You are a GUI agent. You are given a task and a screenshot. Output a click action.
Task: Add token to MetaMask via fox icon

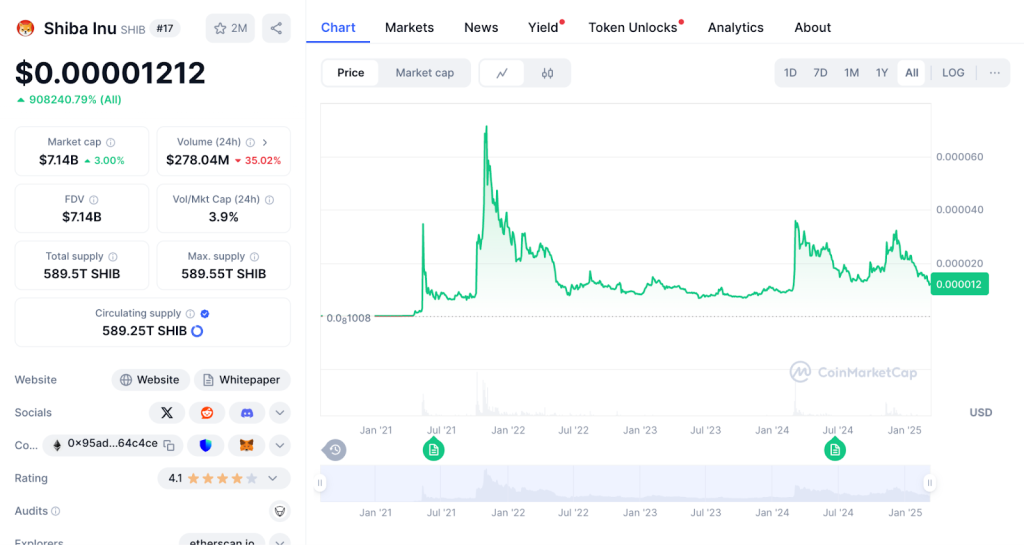246,445
